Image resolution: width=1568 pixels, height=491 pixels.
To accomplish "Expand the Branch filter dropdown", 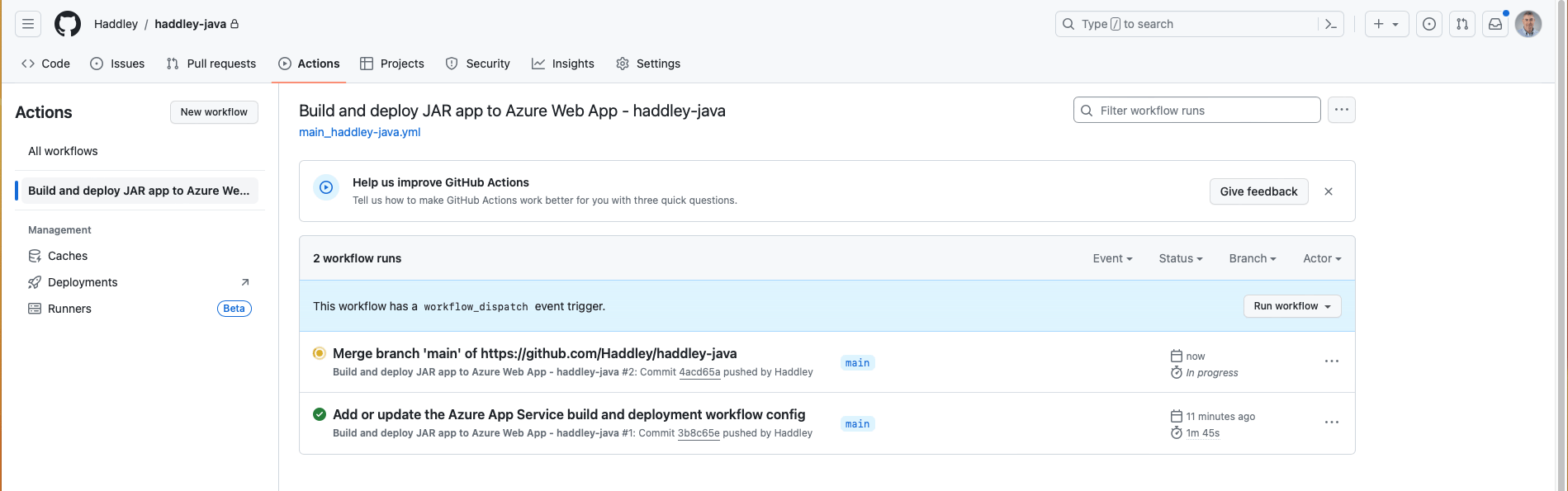I will 1252,258.
